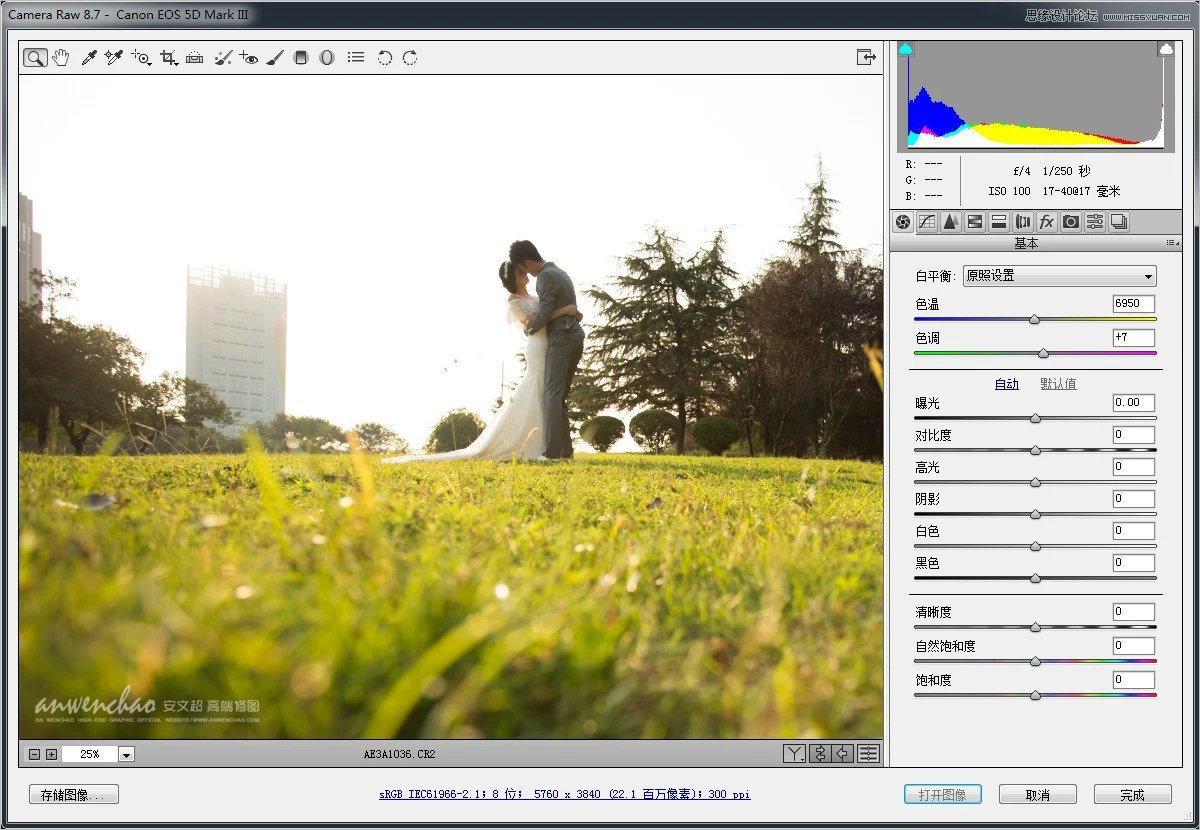
Task: Select the Straighten tool
Action: coord(195,57)
